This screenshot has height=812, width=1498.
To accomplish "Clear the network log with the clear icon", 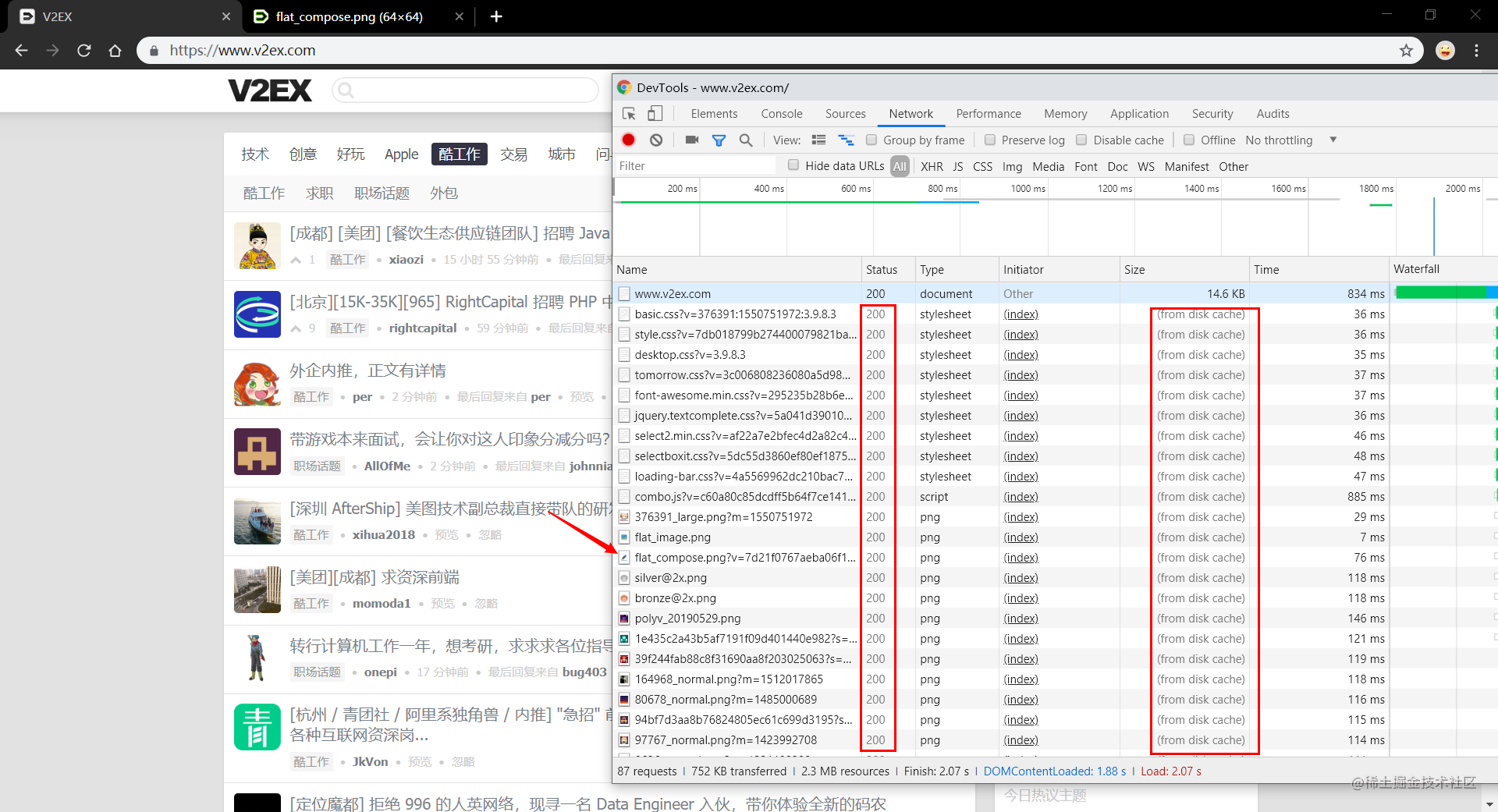I will point(656,140).
